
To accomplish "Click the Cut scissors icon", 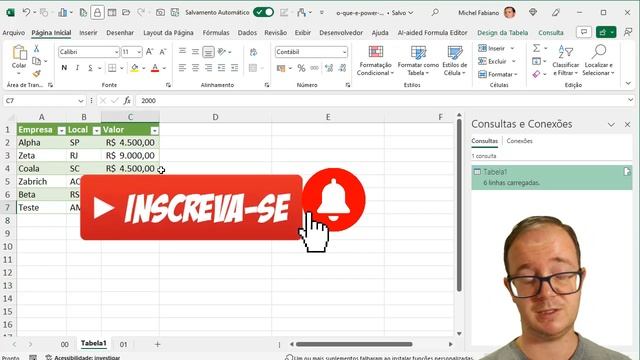I will (x=36, y=48).
